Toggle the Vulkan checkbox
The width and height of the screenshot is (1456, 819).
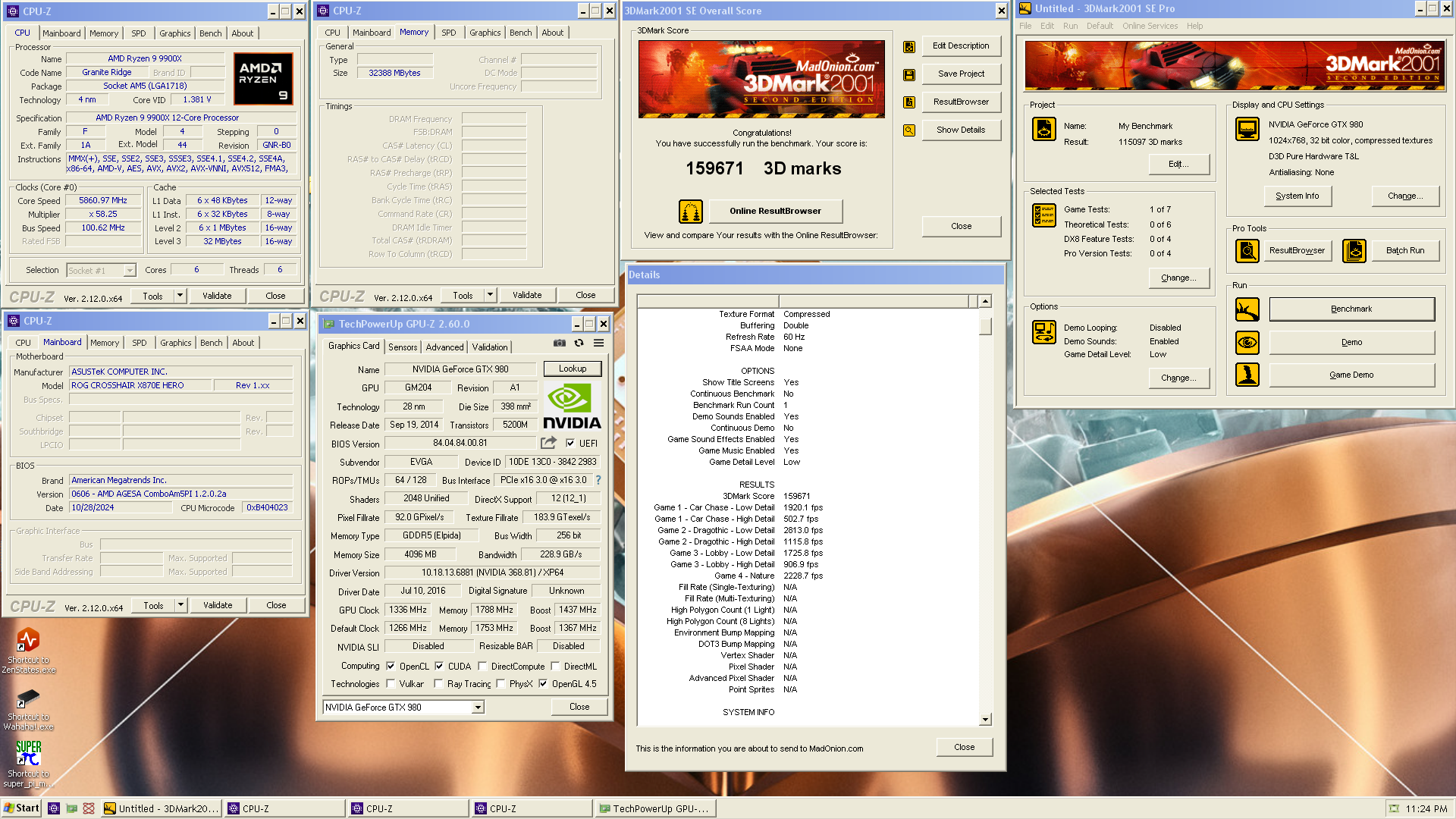tap(391, 684)
